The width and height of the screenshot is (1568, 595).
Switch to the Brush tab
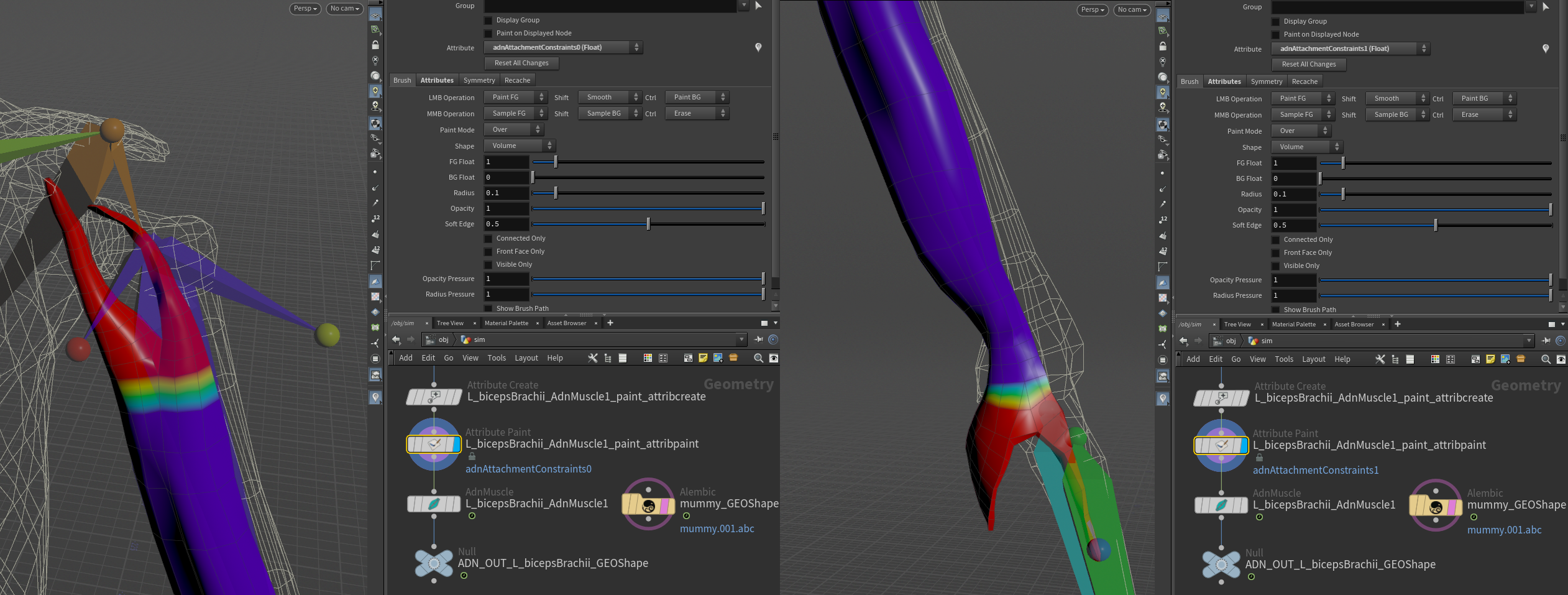click(x=401, y=80)
